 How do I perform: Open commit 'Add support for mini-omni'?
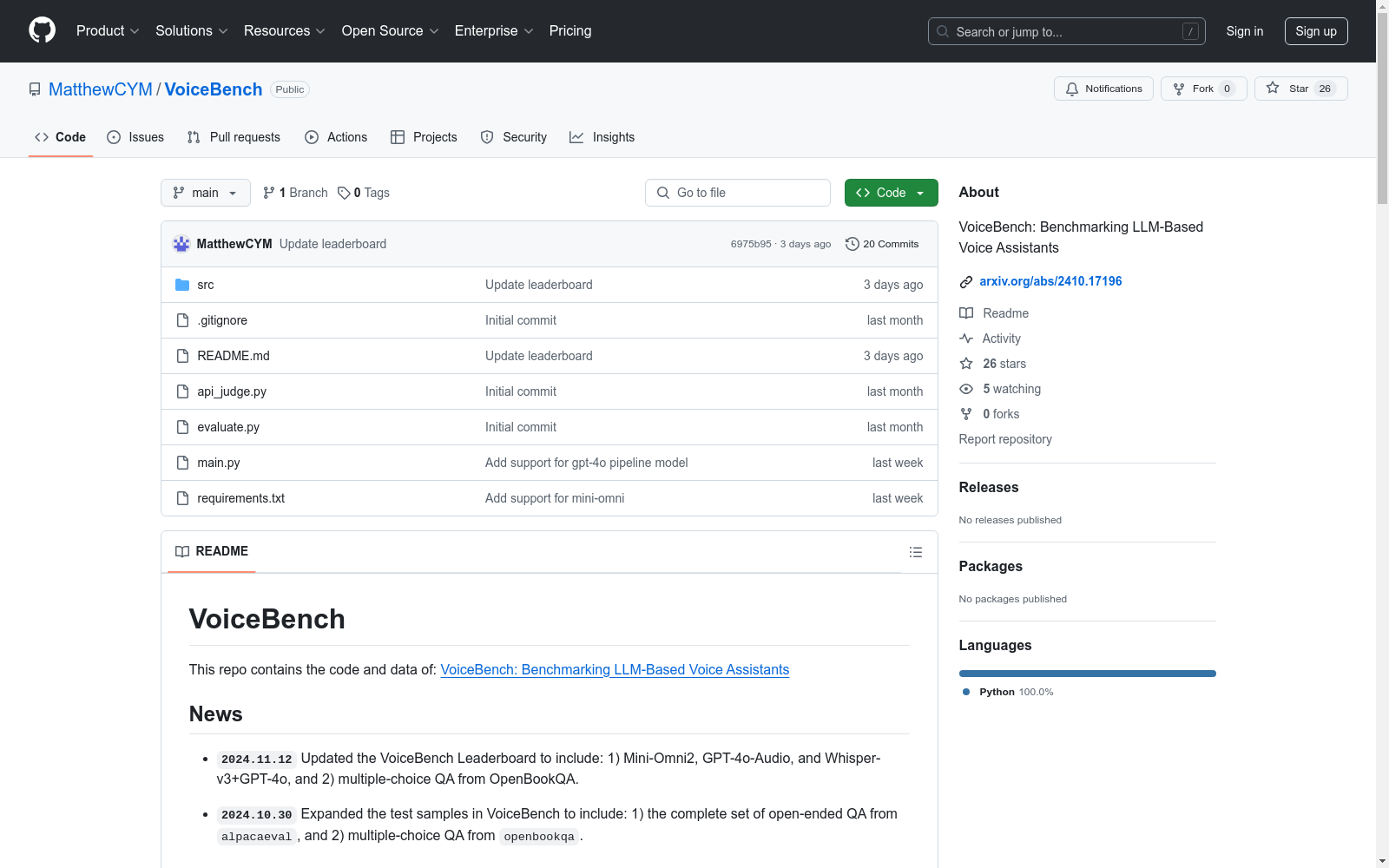(x=555, y=498)
